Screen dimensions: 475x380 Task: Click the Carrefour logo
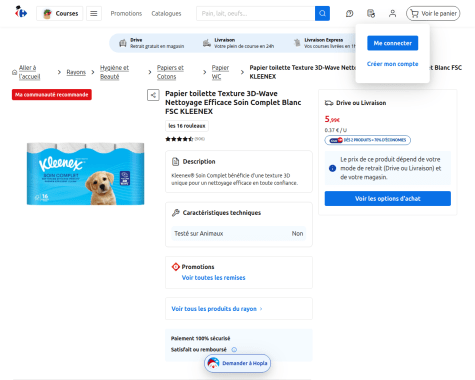click(21, 12)
